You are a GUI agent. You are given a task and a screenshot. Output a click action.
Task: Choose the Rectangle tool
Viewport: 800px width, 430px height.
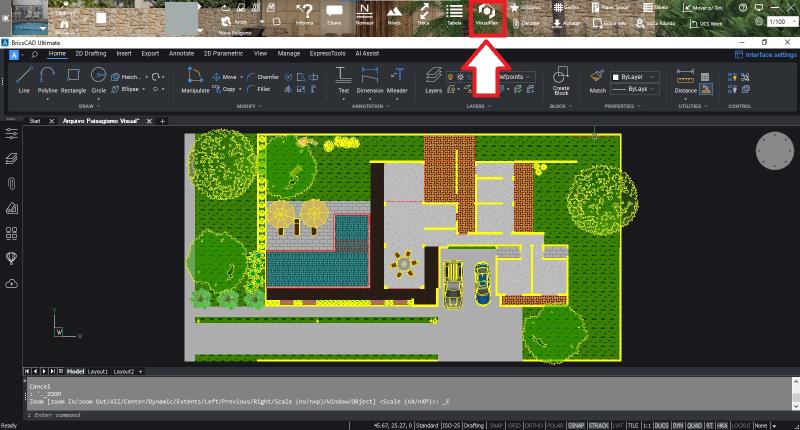point(73,80)
